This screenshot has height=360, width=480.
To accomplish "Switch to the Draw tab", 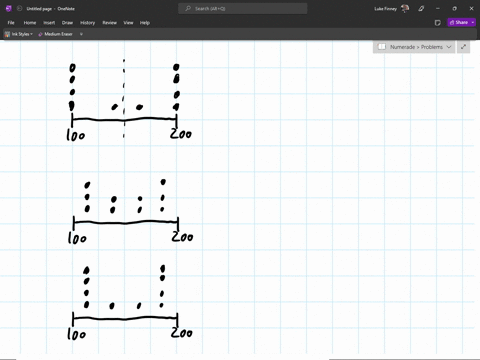I will pos(67,23).
